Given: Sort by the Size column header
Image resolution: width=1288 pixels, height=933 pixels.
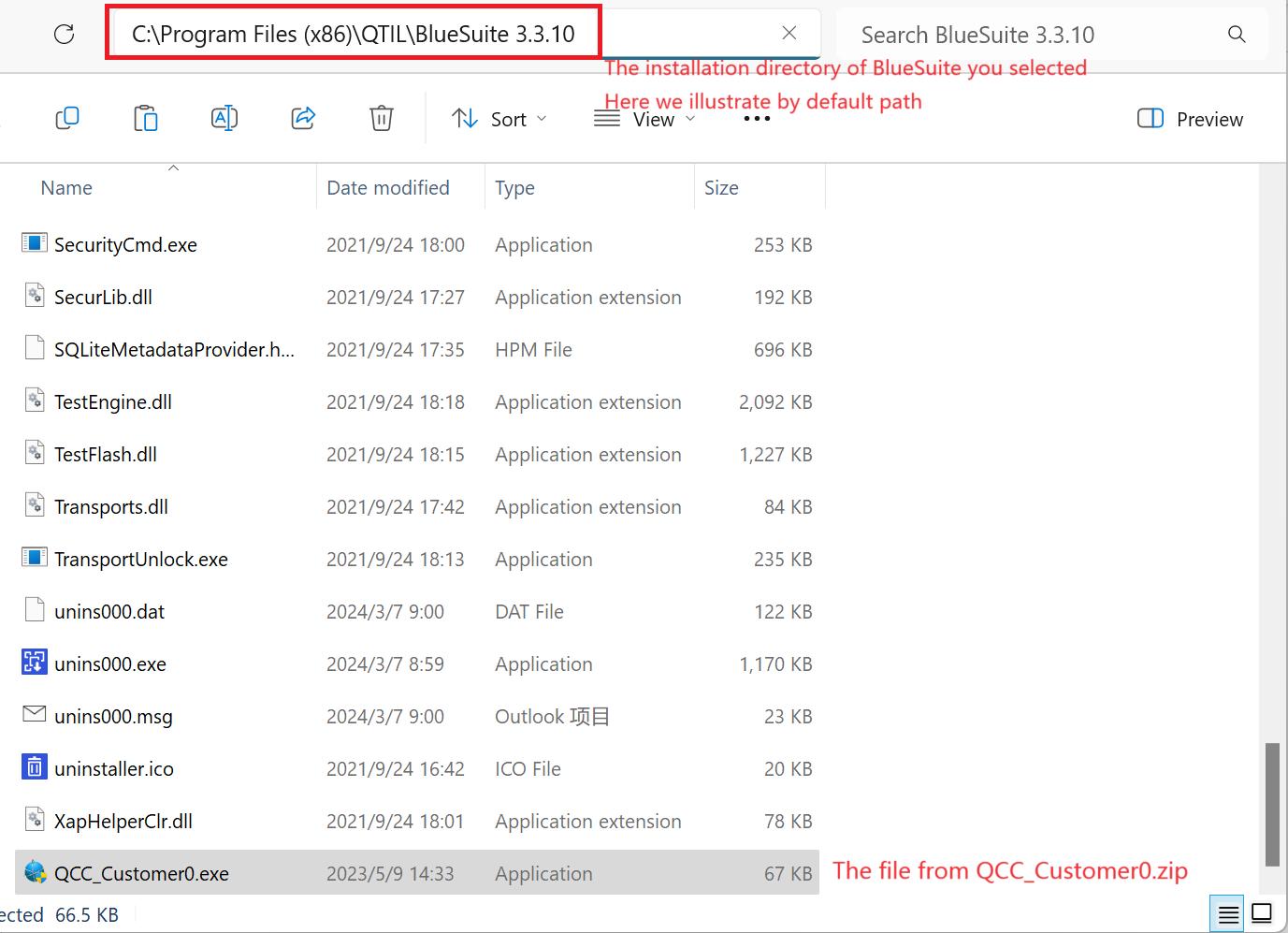Looking at the screenshot, I should coord(721,188).
